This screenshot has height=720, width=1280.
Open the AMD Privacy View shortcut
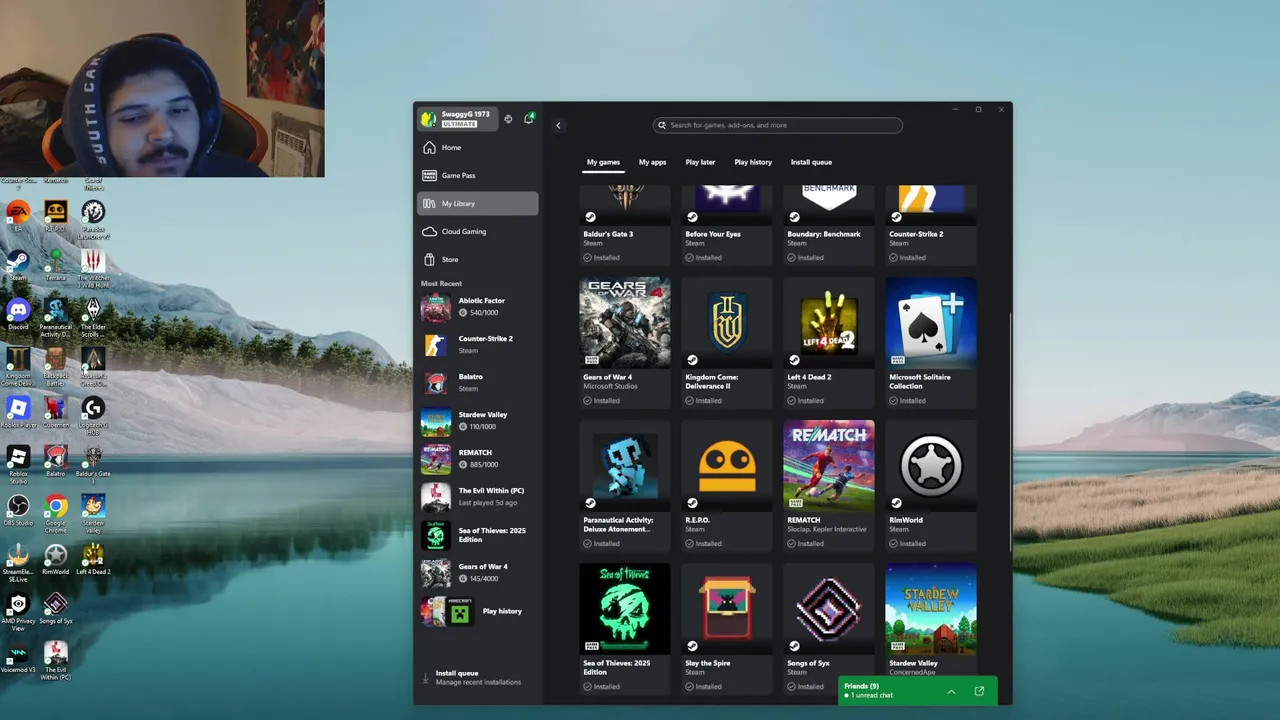(17, 612)
